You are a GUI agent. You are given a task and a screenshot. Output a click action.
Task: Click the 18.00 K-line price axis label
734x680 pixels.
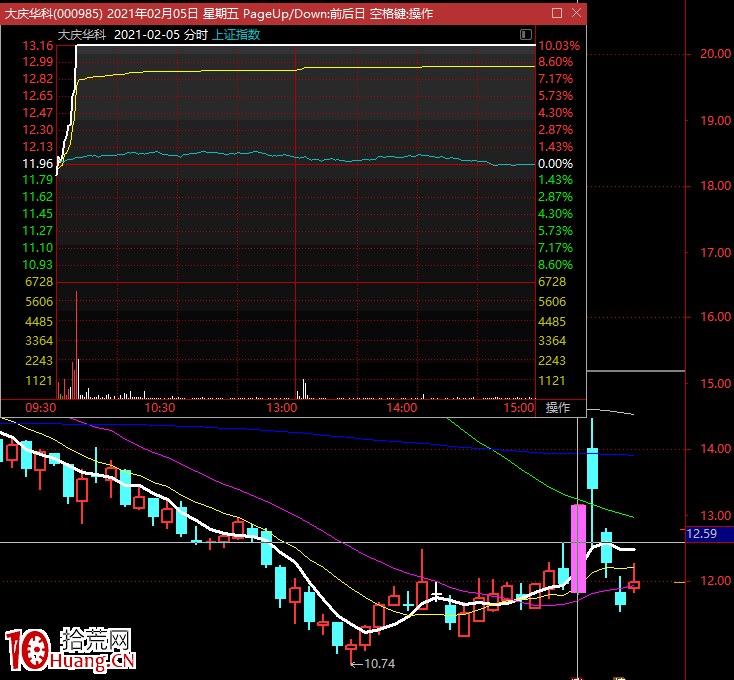[715, 186]
